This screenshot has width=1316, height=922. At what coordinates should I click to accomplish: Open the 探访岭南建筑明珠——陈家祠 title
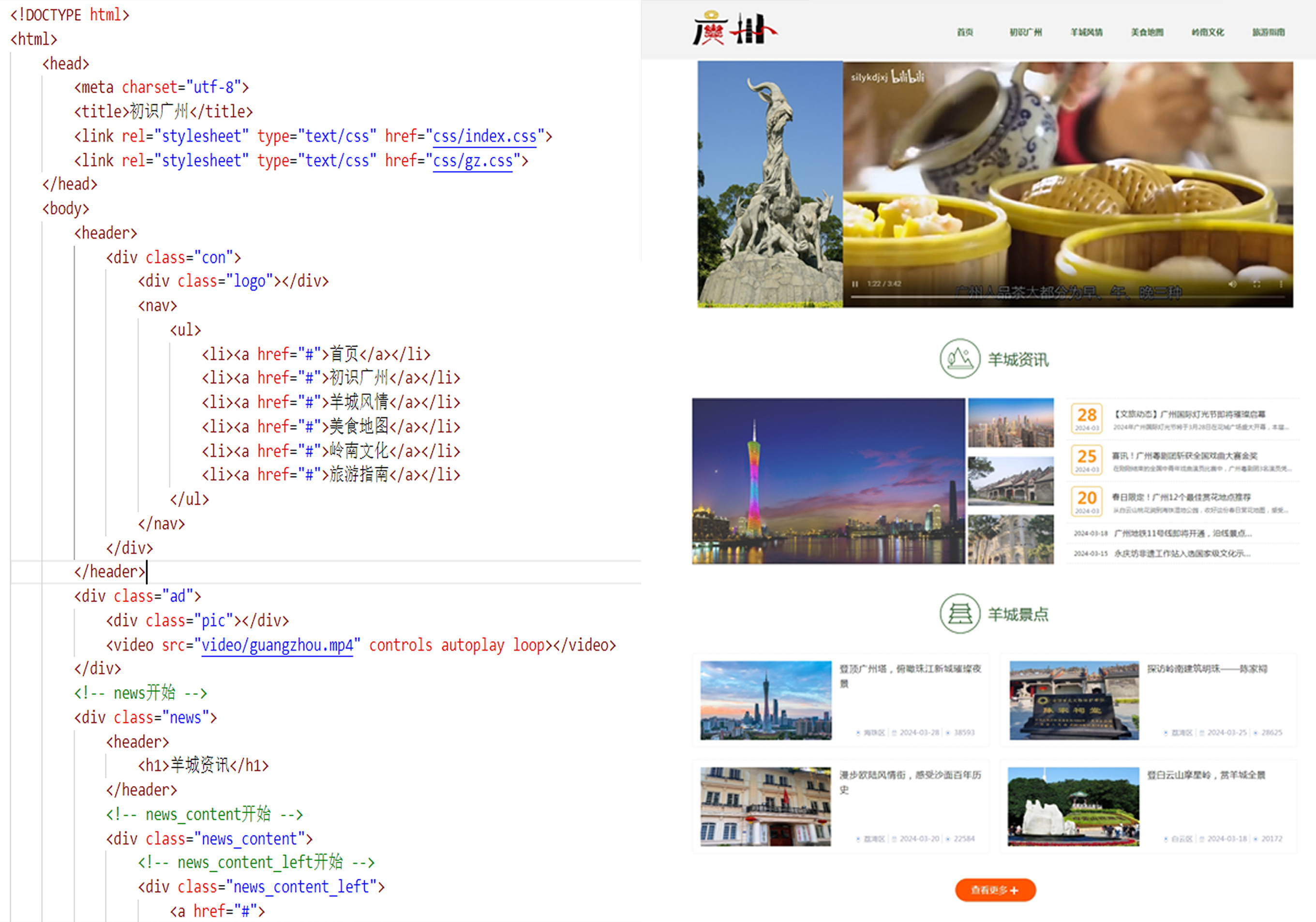[1207, 669]
